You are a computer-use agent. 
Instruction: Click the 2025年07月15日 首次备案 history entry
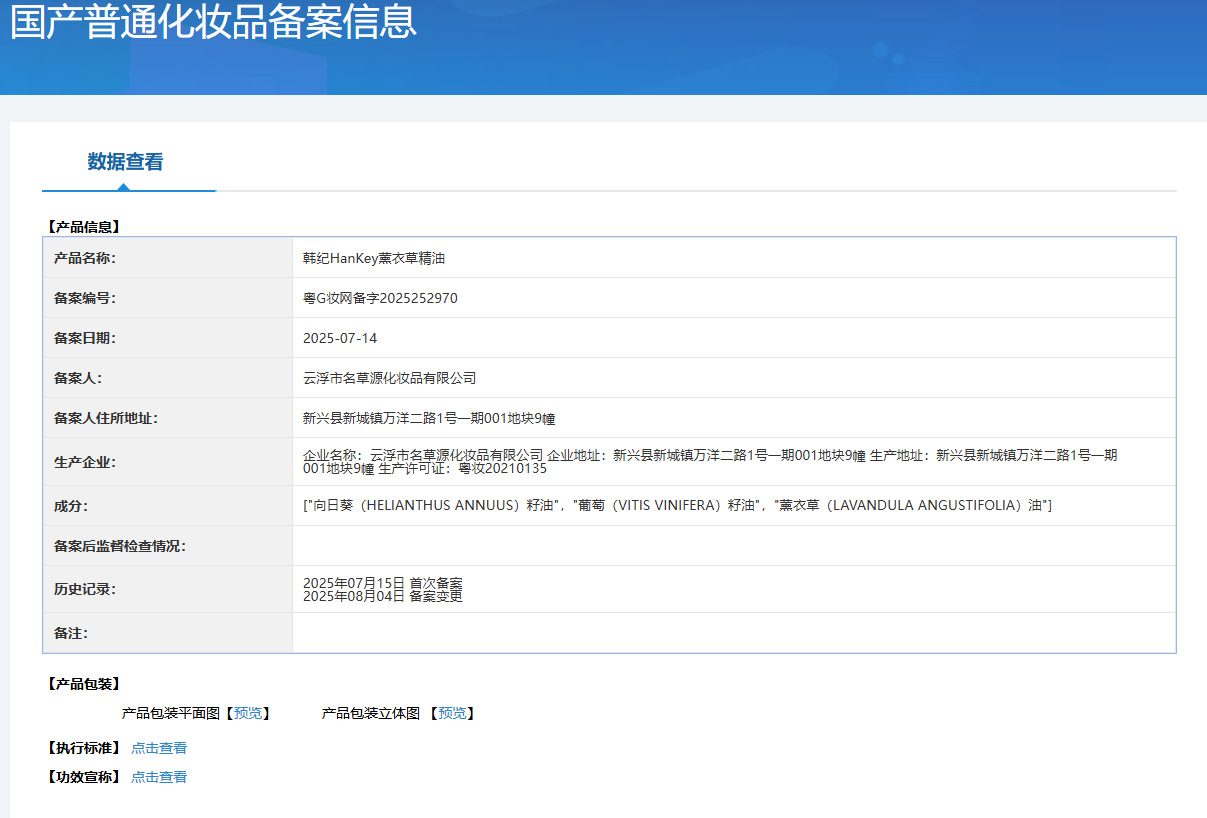tap(382, 583)
